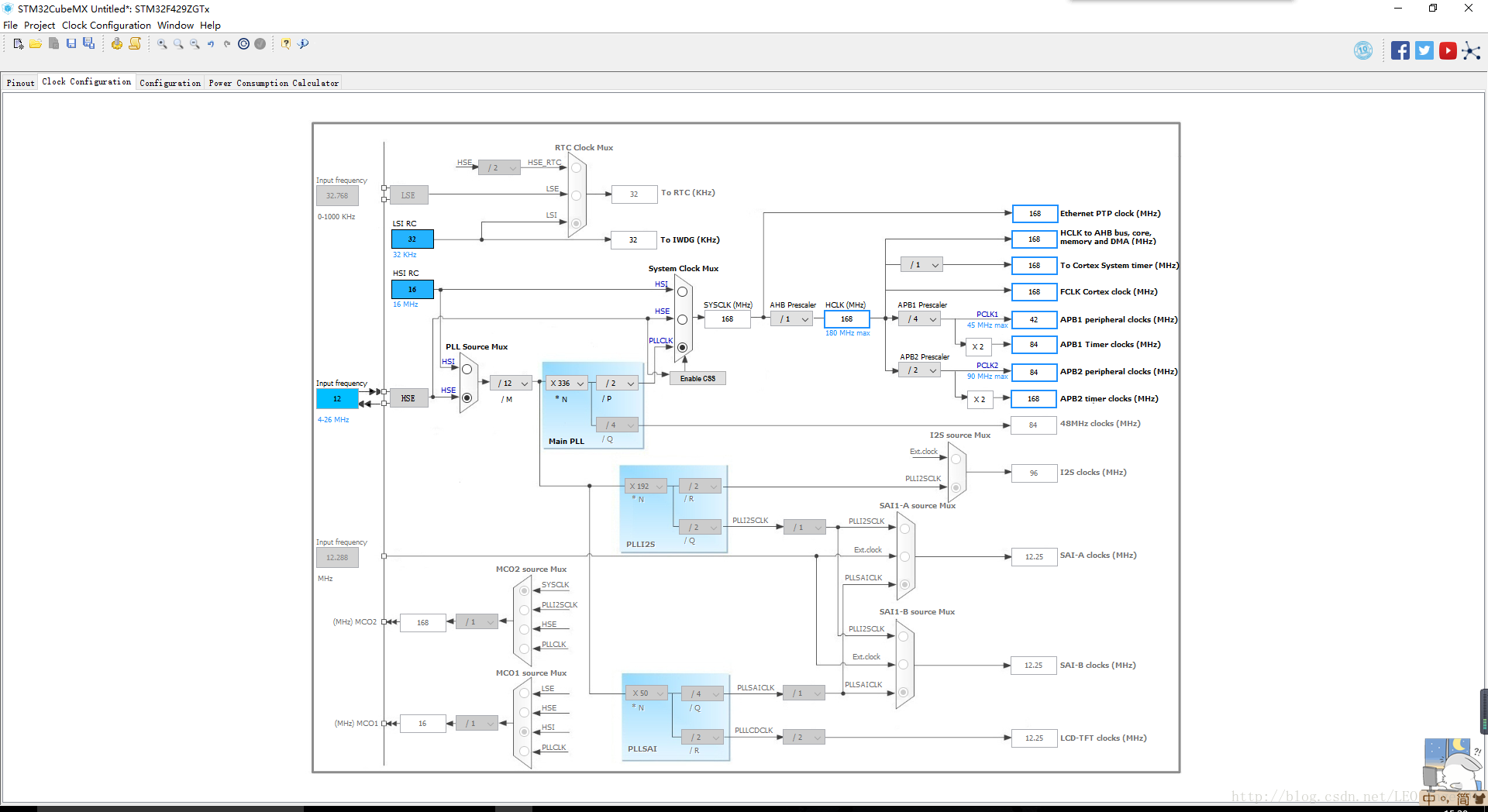The height and width of the screenshot is (812, 1488).
Task: Open the ST Facebook page icon
Action: tap(1400, 51)
